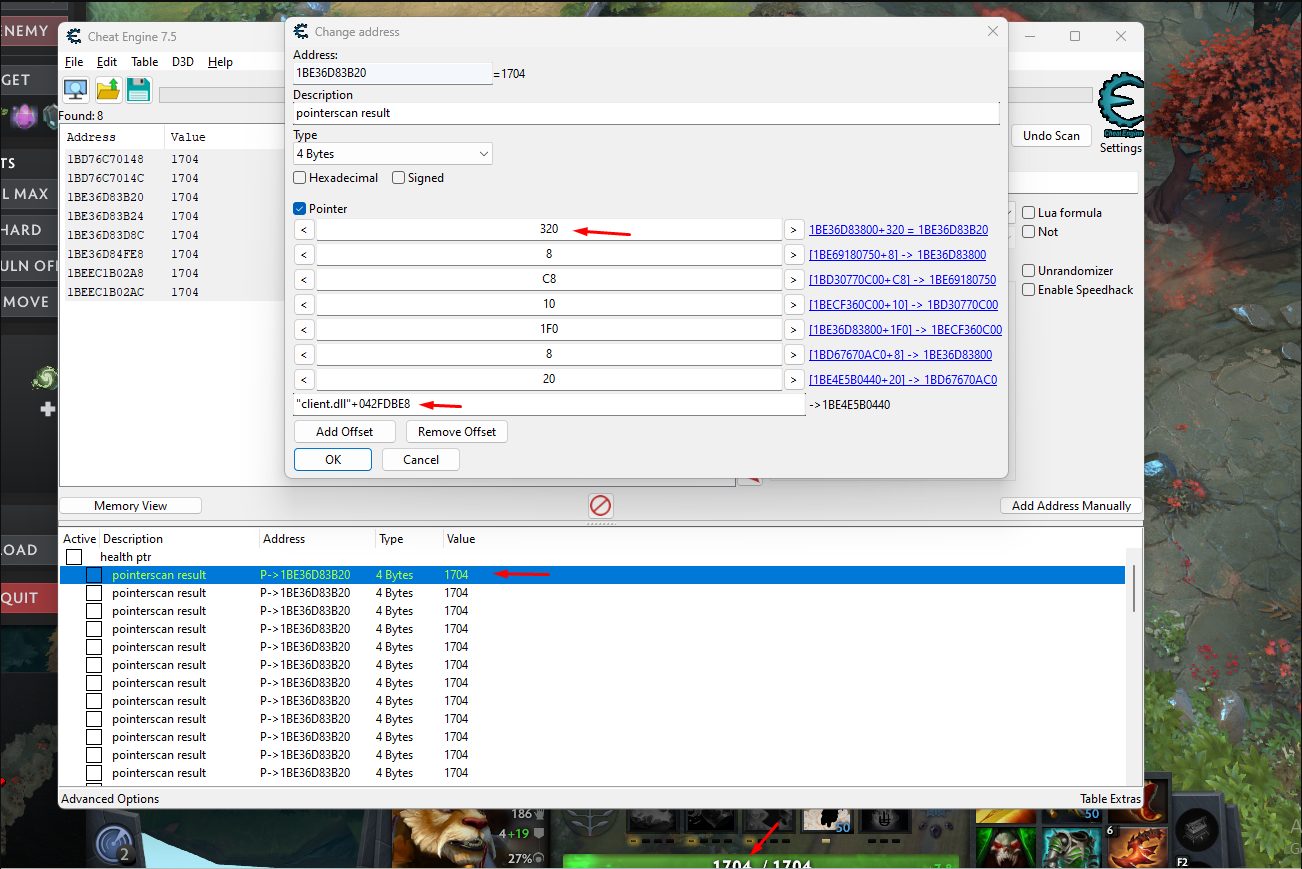Click the Cancel button

(x=421, y=460)
